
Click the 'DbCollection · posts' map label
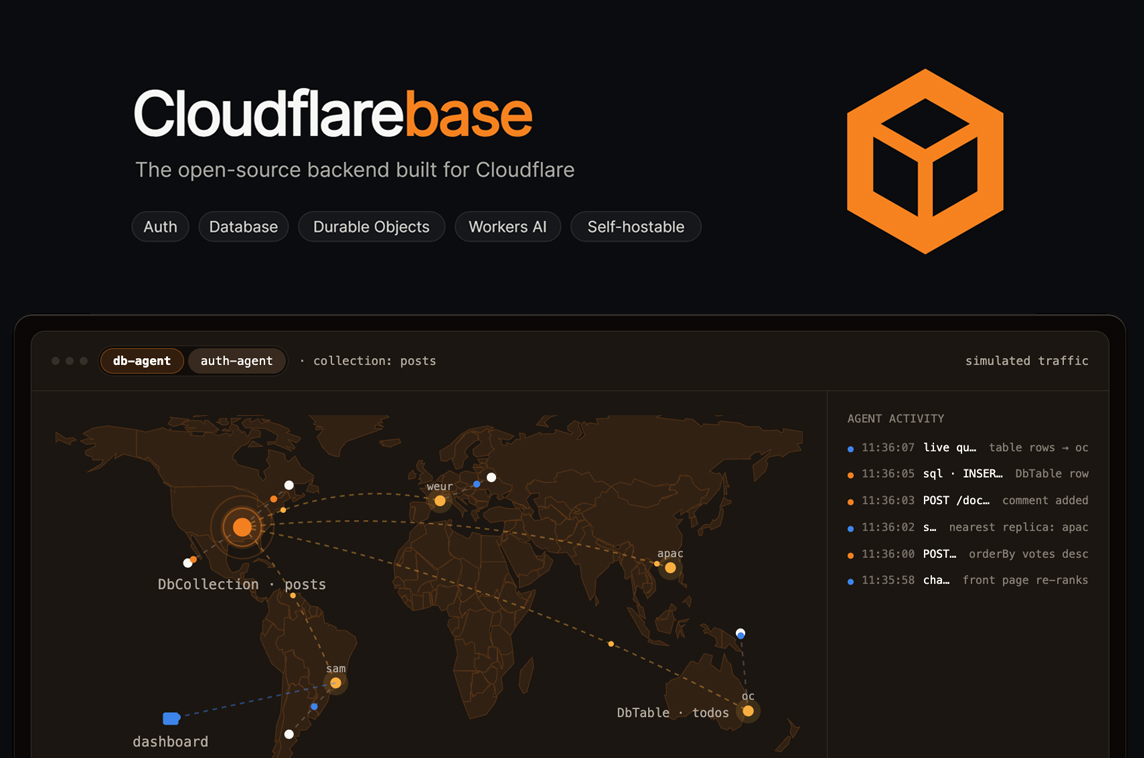[x=241, y=584]
